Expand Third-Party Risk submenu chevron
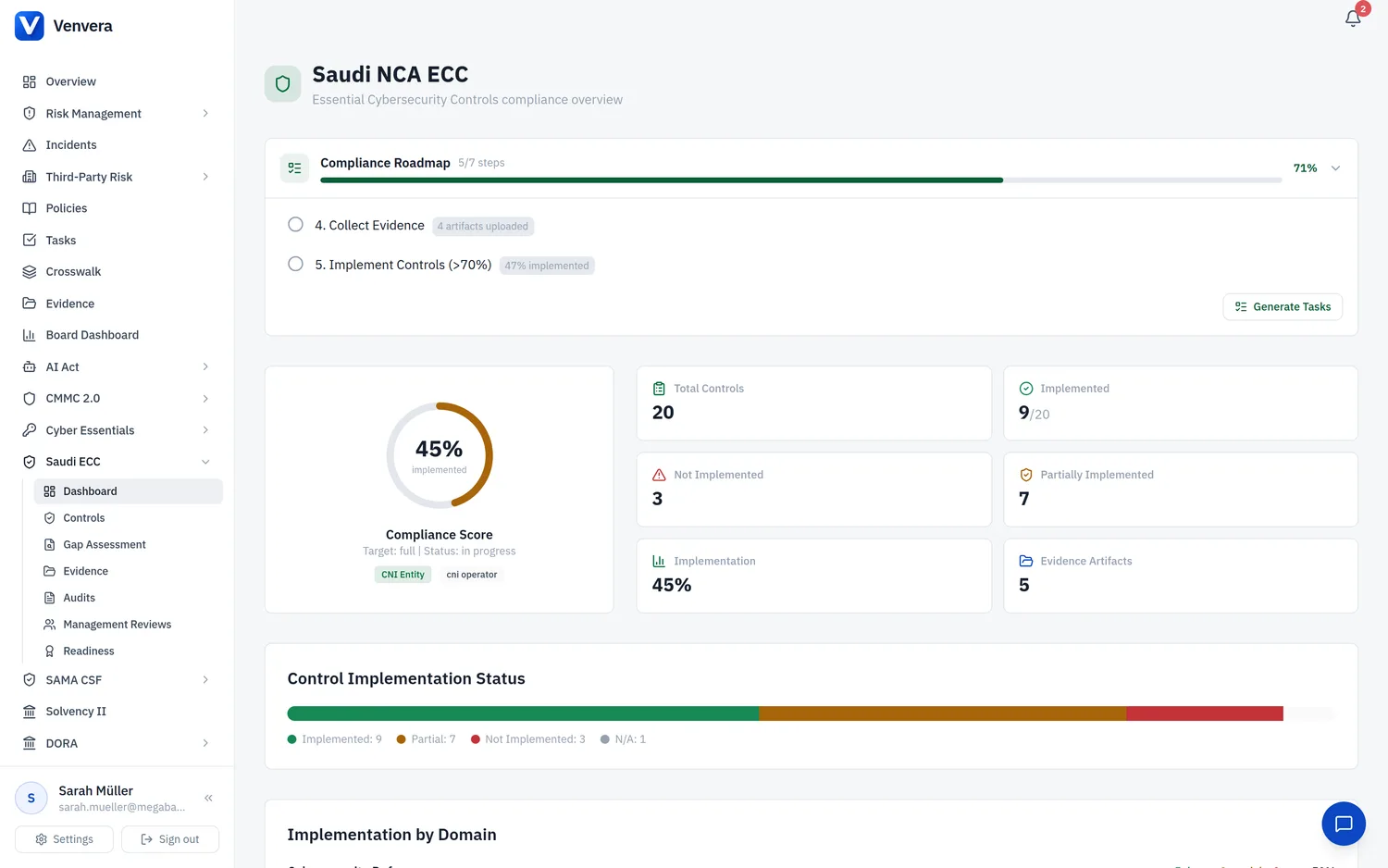 point(205,177)
